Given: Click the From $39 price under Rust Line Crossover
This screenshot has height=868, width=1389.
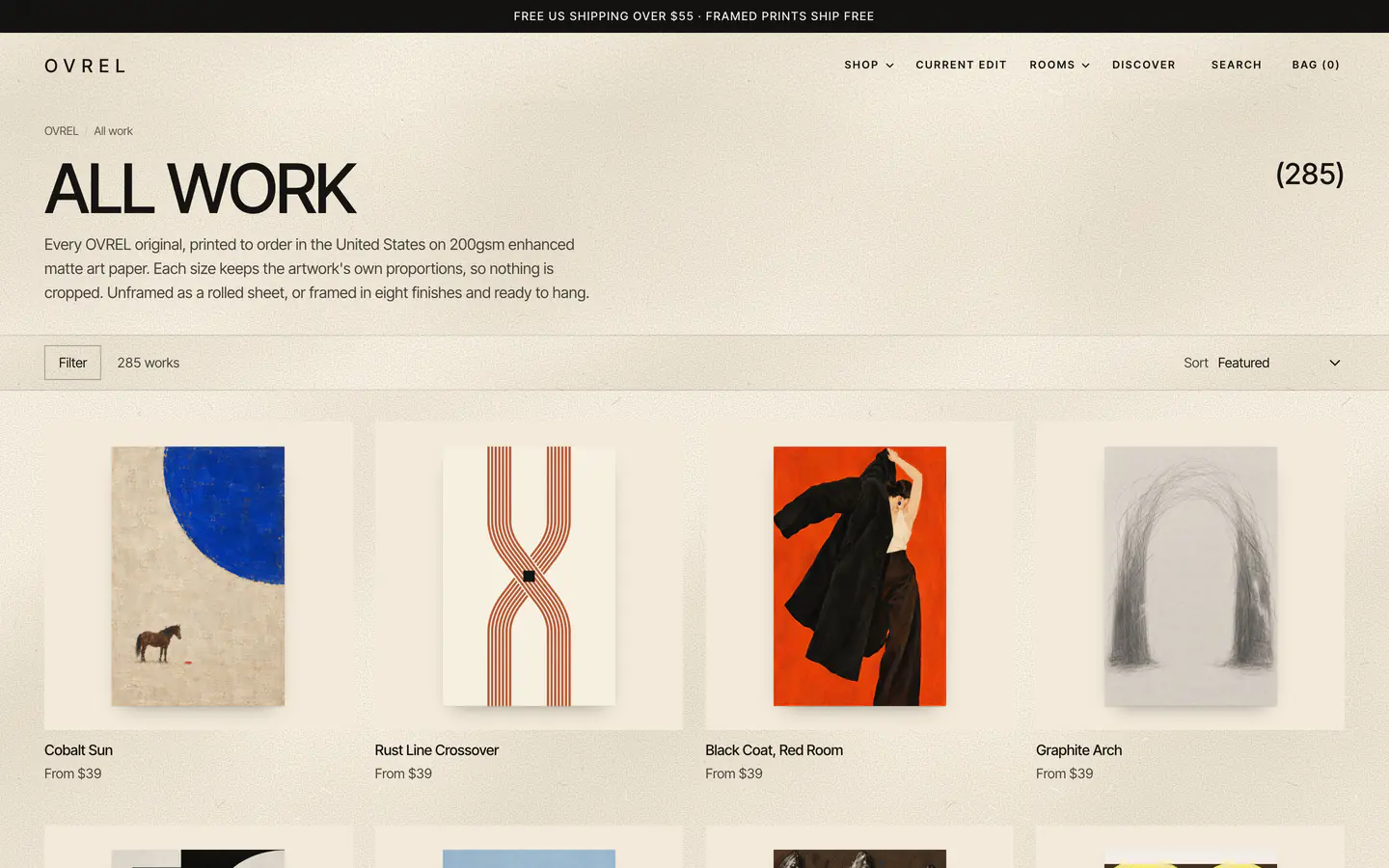Looking at the screenshot, I should [403, 773].
